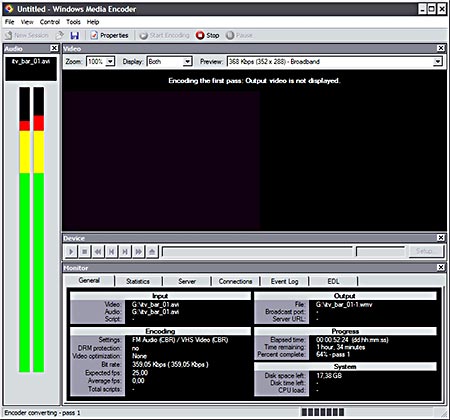Click the elapsed time value
Image resolution: width=450 pixels, height=420 pixels.
click(x=352, y=340)
